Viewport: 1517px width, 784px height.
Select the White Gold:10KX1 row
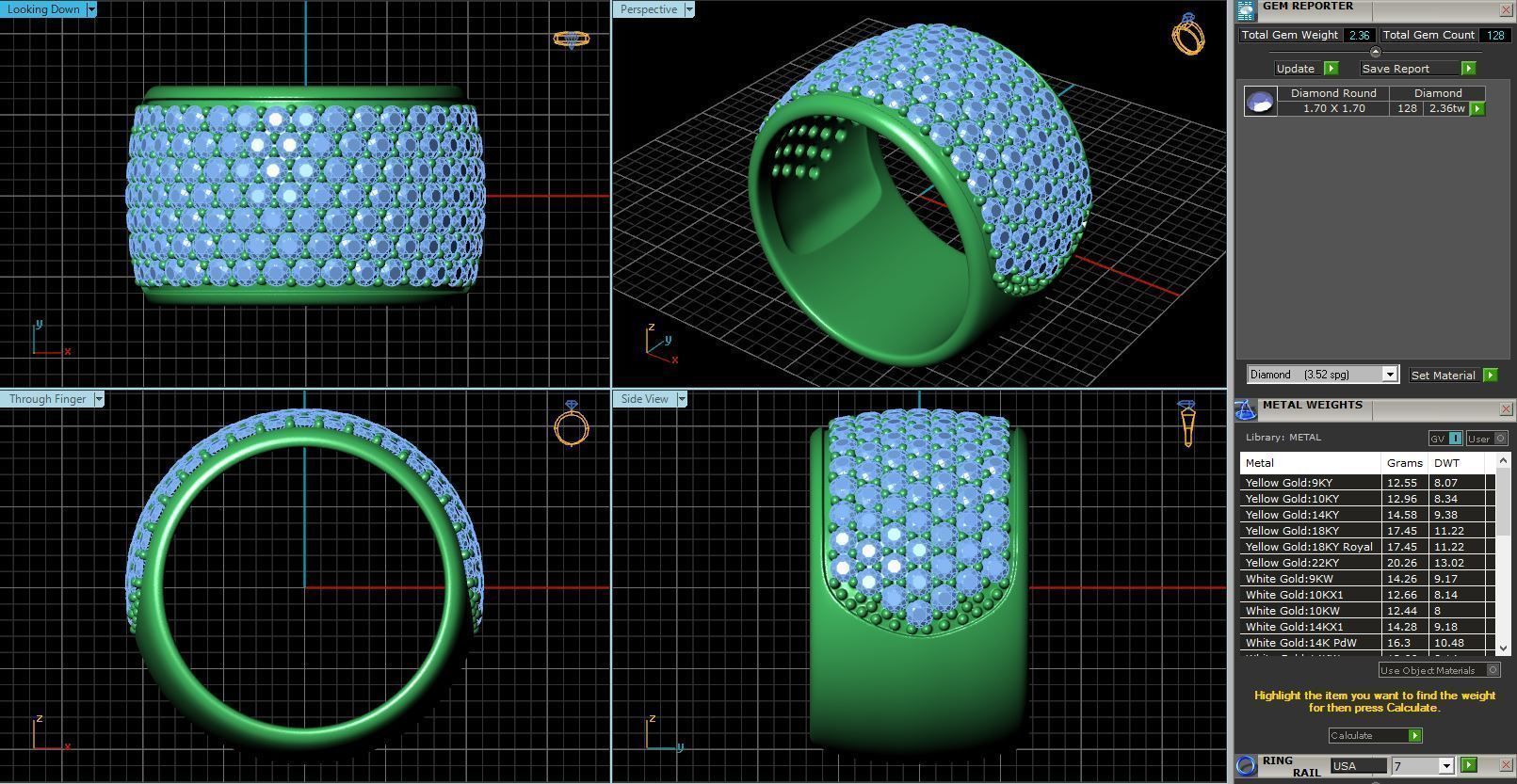pos(1367,595)
